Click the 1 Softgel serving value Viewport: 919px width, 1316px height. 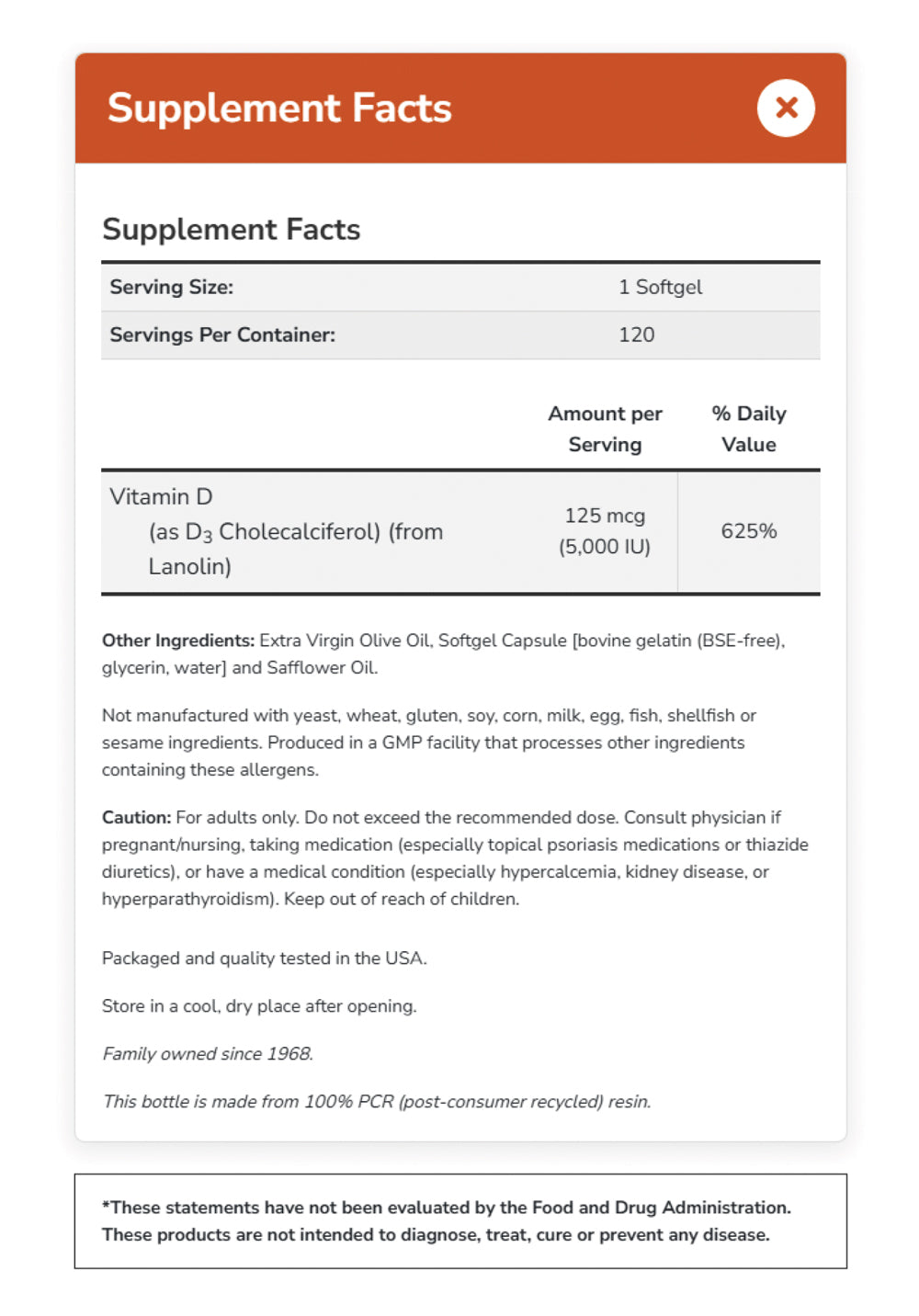(x=660, y=287)
